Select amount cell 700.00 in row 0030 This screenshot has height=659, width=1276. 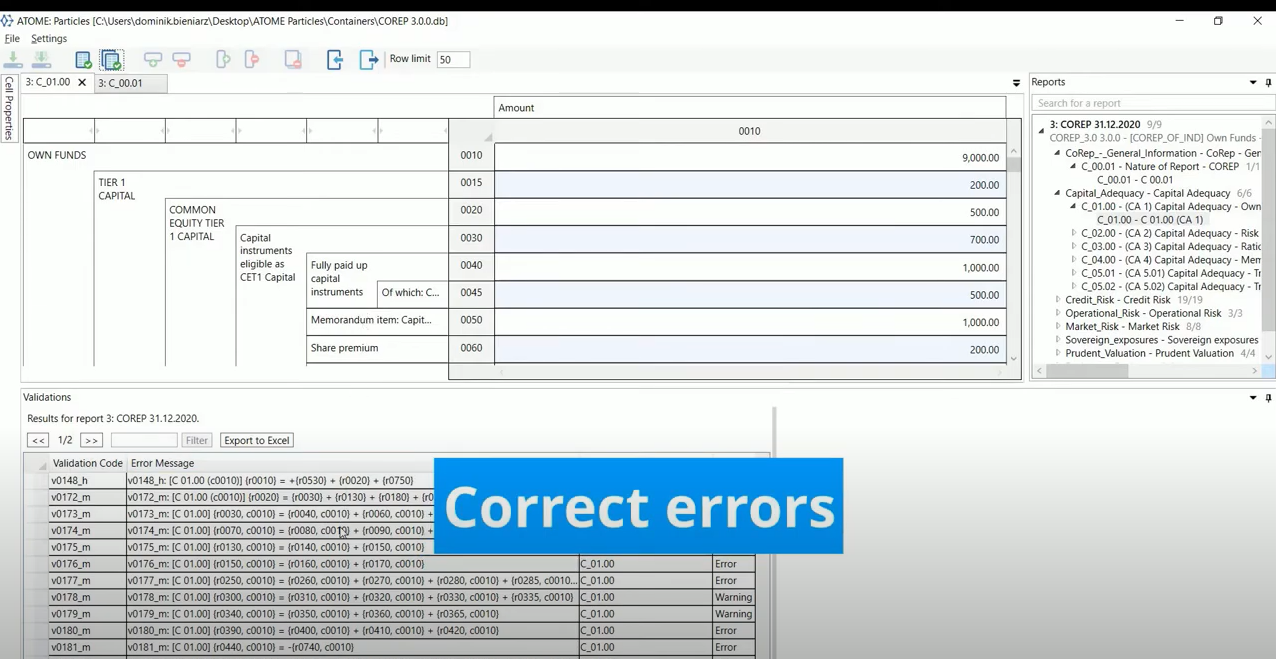coord(750,239)
